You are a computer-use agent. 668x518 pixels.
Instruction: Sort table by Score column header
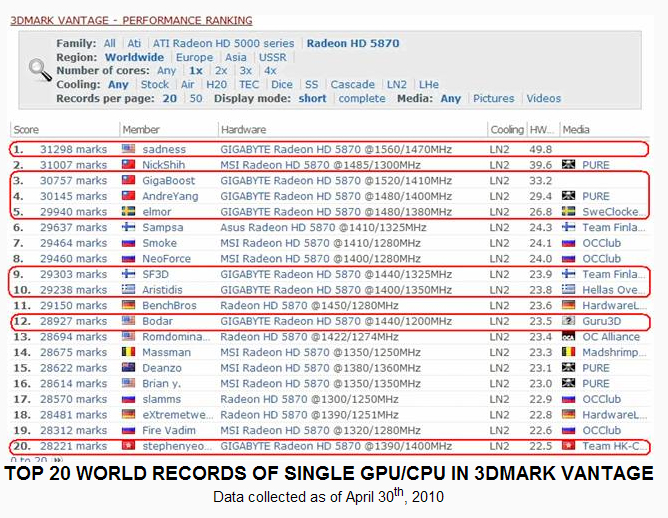point(26,130)
